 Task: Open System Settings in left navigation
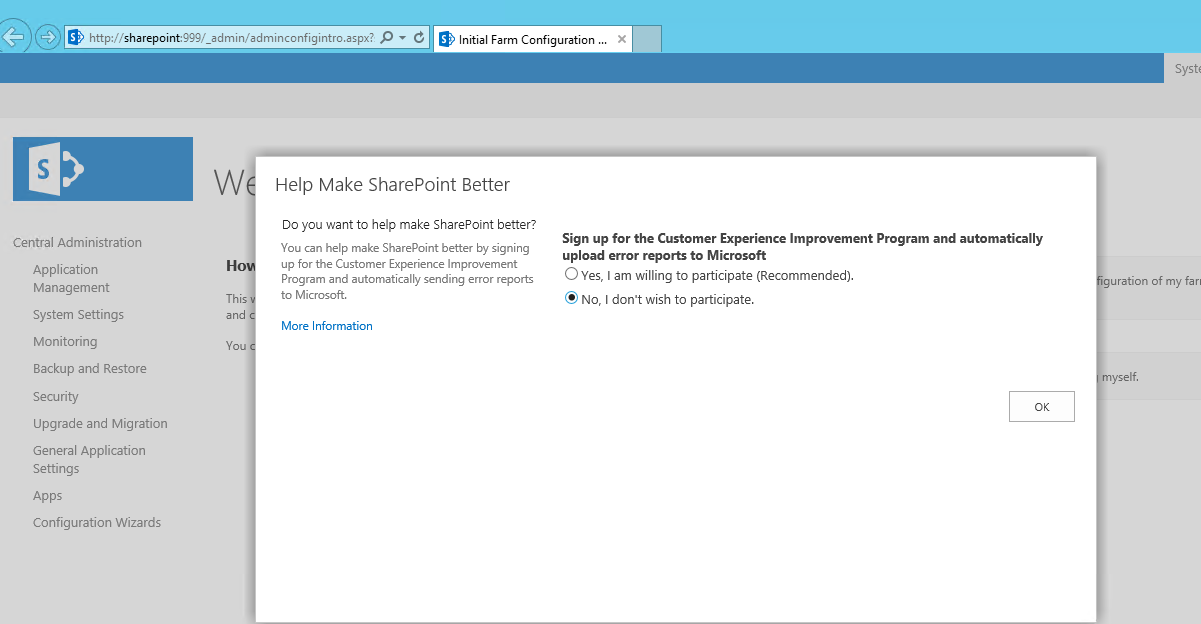(78, 314)
